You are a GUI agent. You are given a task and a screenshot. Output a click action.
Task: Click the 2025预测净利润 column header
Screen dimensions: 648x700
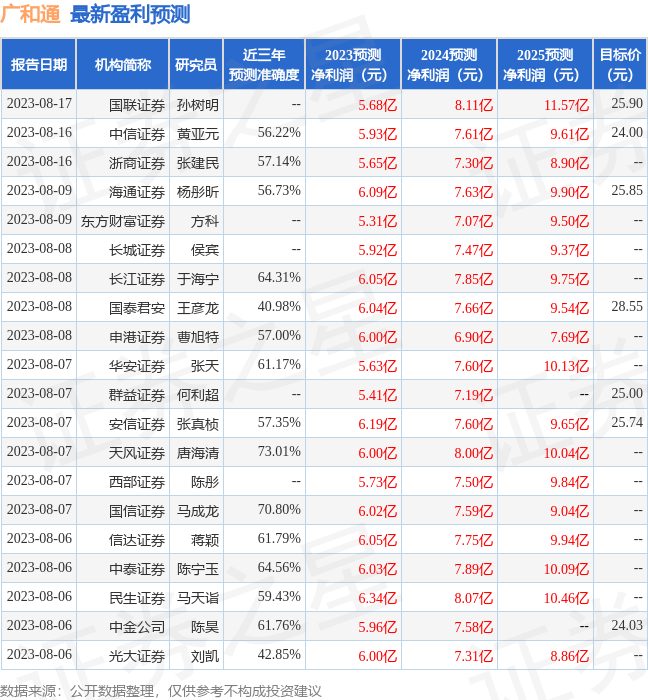545,65
